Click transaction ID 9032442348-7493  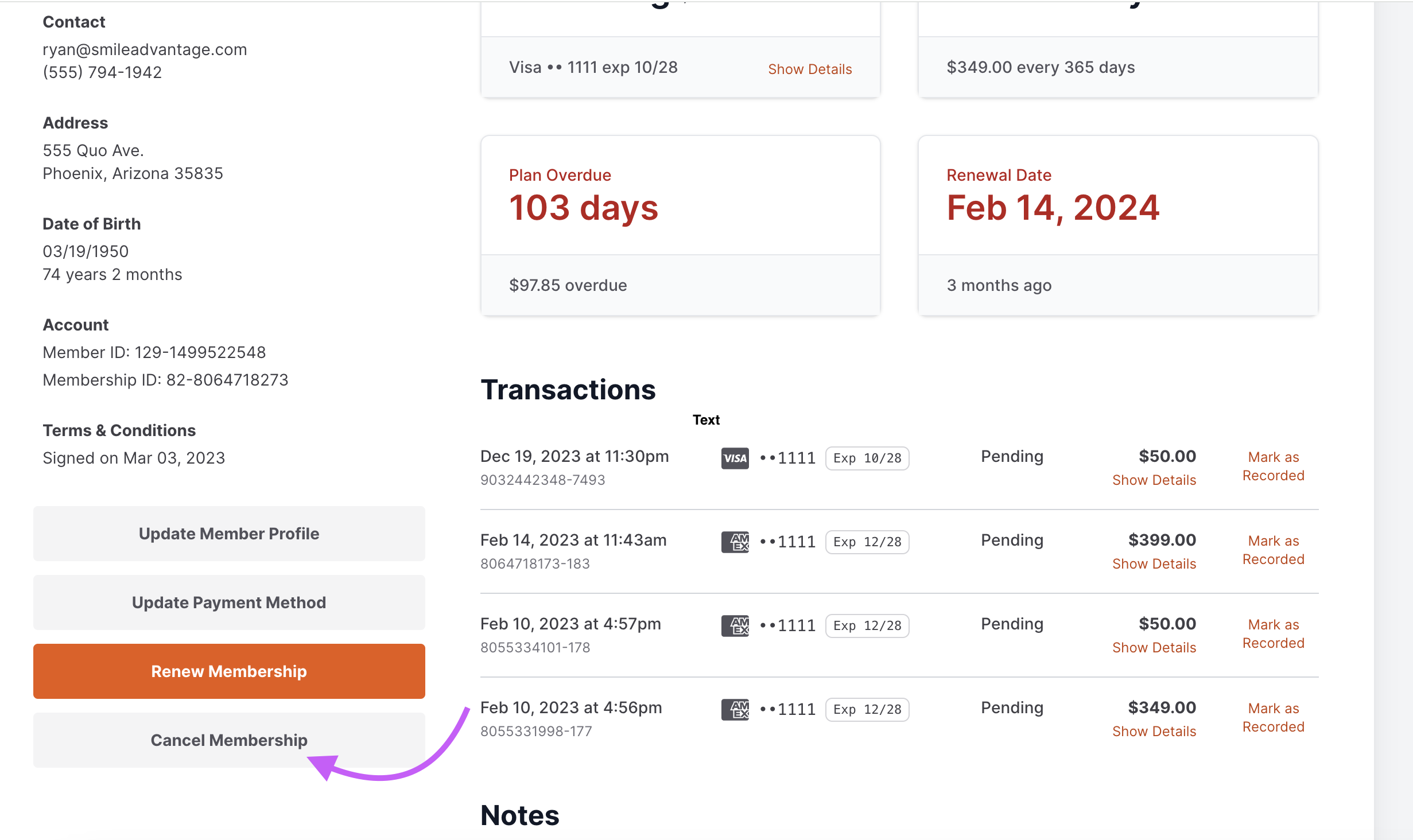point(543,480)
